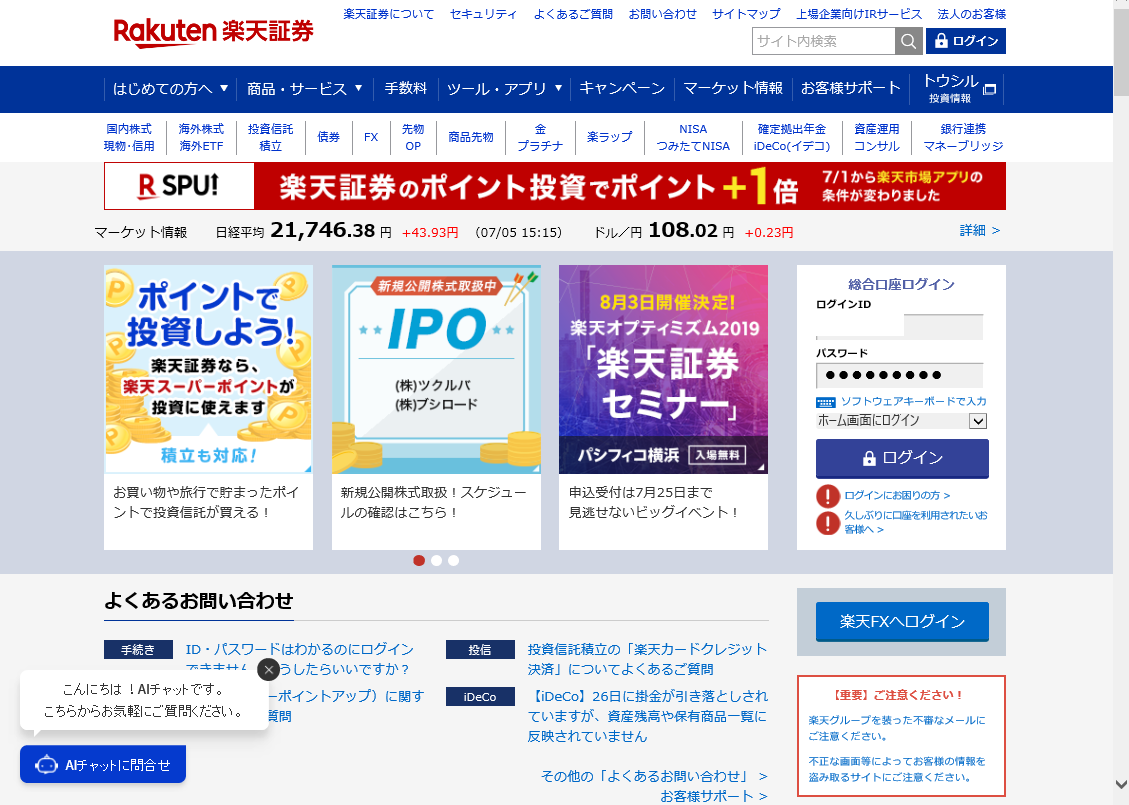Open サイトマップ header link
This screenshot has height=805, width=1129.
(x=746, y=14)
